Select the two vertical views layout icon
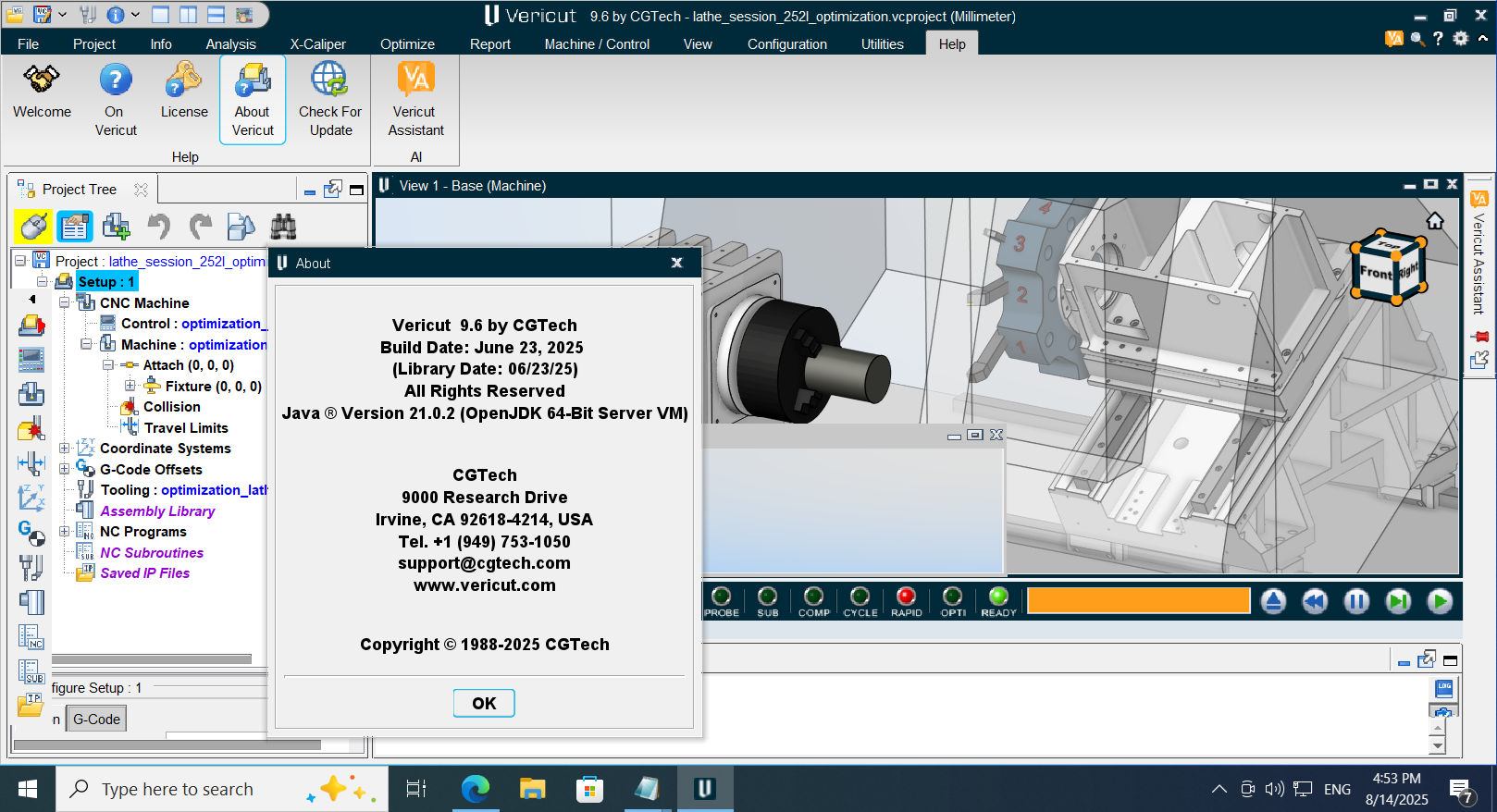1497x812 pixels. [188, 15]
